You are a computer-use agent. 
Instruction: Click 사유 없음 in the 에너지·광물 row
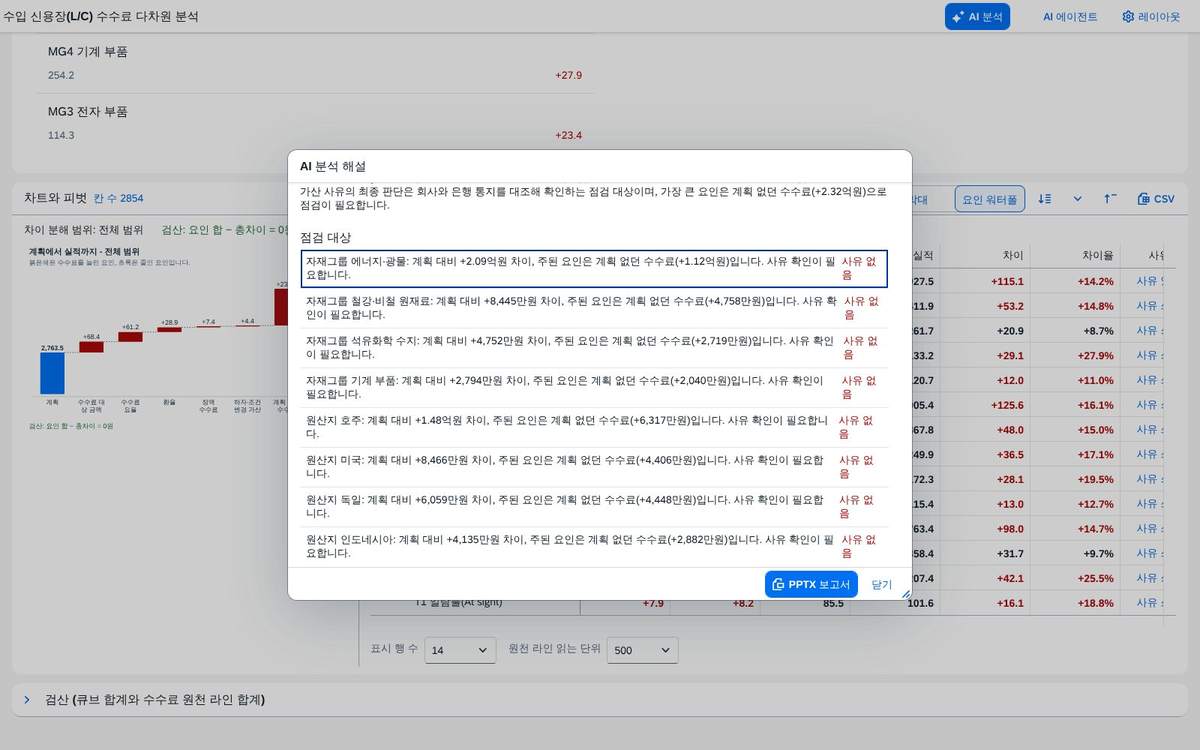pos(859,268)
